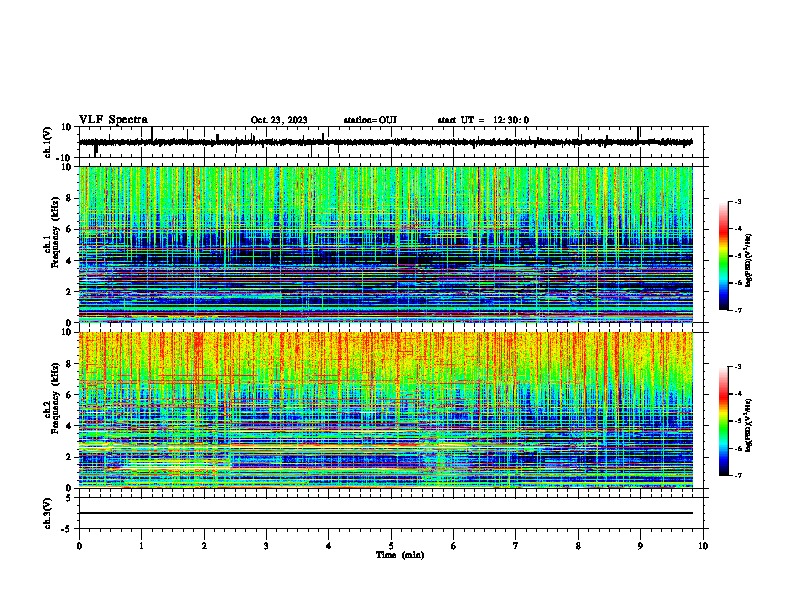Select the "start UT = 12:30: 0" header text
The width and height of the screenshot is (792, 612).
tap(483, 120)
